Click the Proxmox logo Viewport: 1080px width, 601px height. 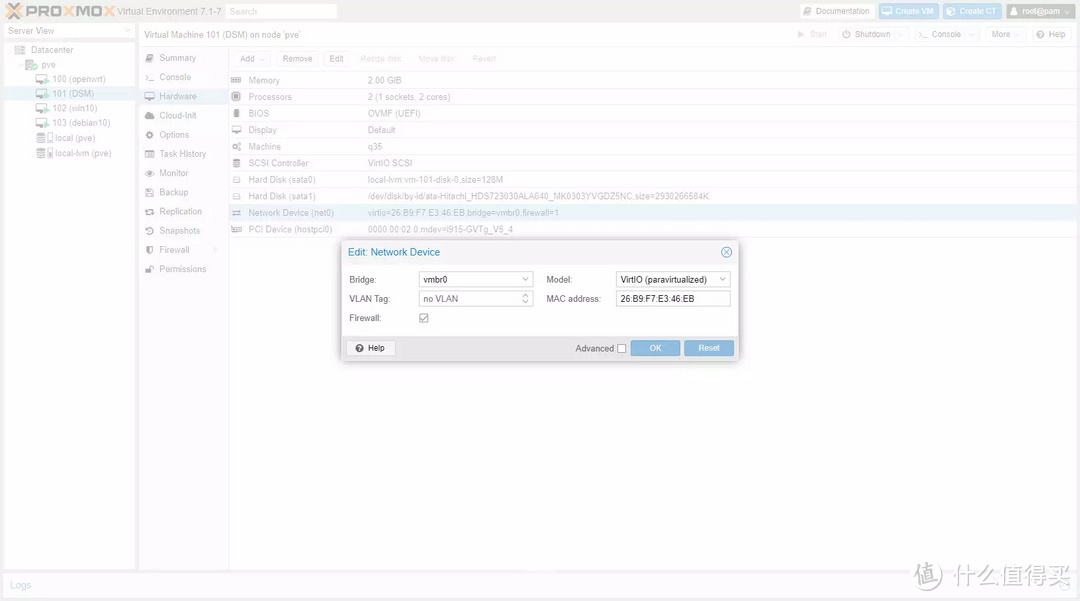tap(60, 11)
